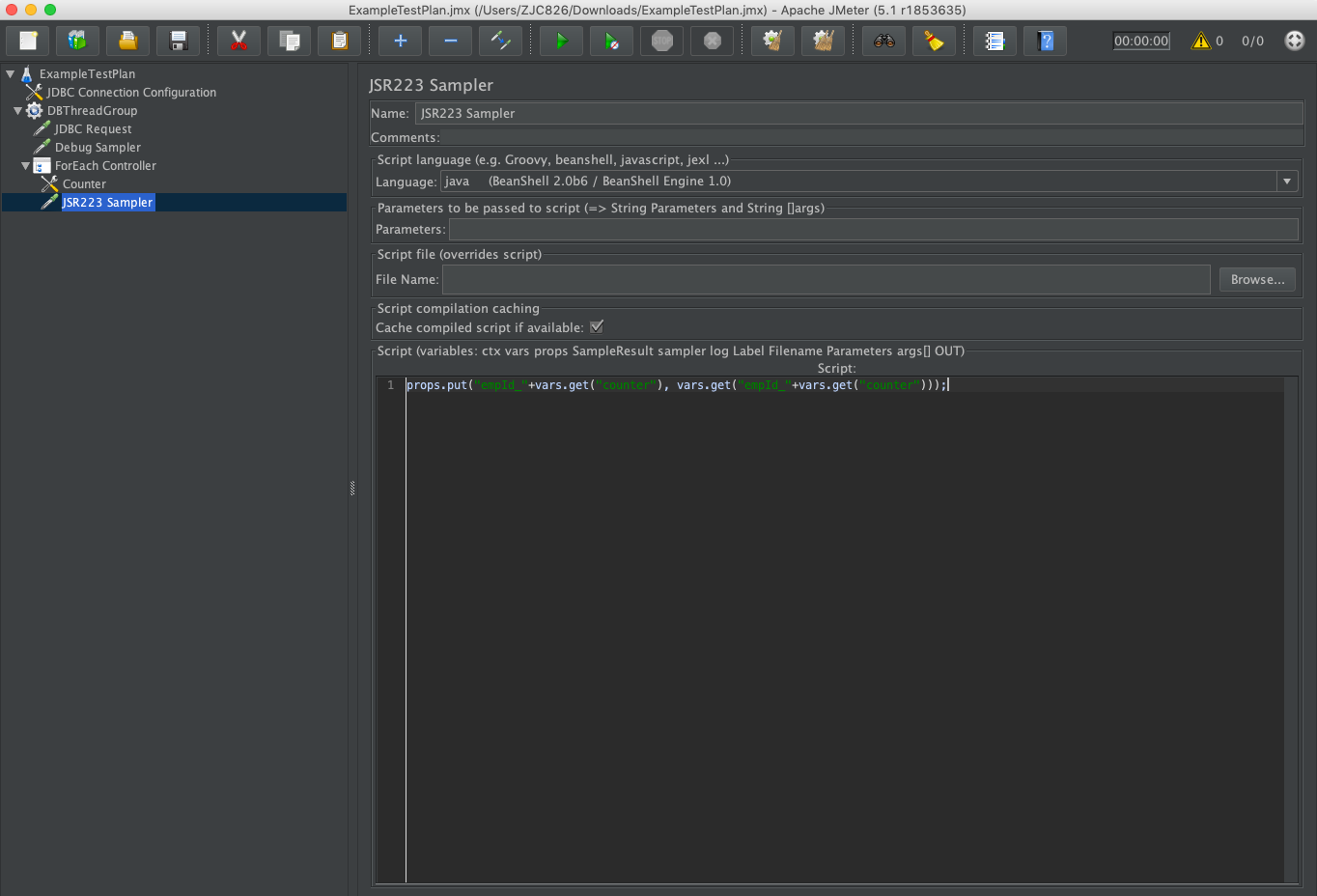The image size is (1317, 896).
Task: Select Debug Sampler tree item
Action: coord(98,148)
